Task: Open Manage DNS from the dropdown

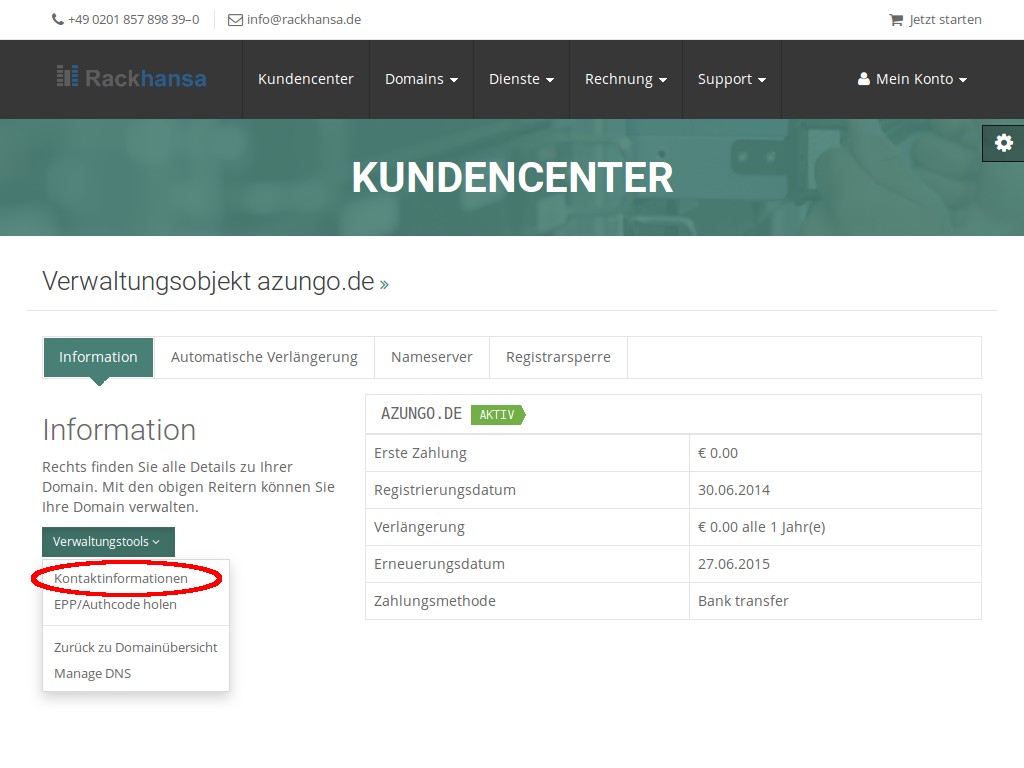Action: pos(92,673)
